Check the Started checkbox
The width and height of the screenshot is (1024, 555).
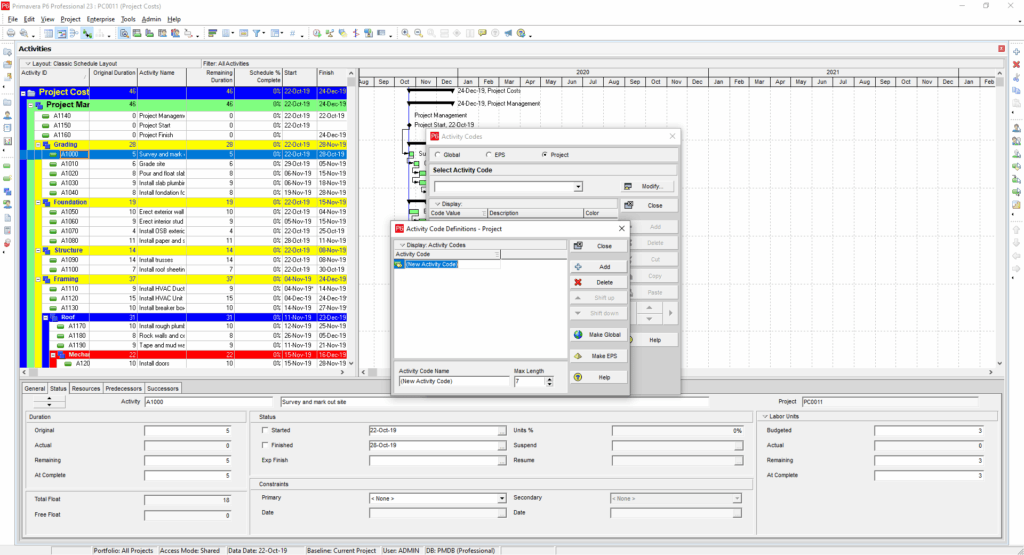[264, 430]
